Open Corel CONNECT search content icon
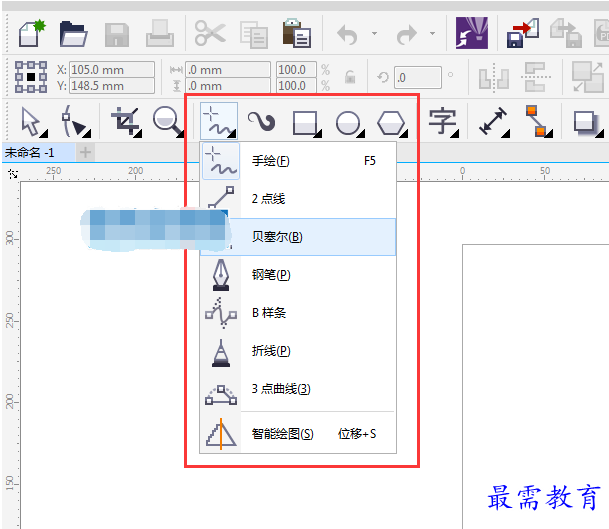 point(472,33)
